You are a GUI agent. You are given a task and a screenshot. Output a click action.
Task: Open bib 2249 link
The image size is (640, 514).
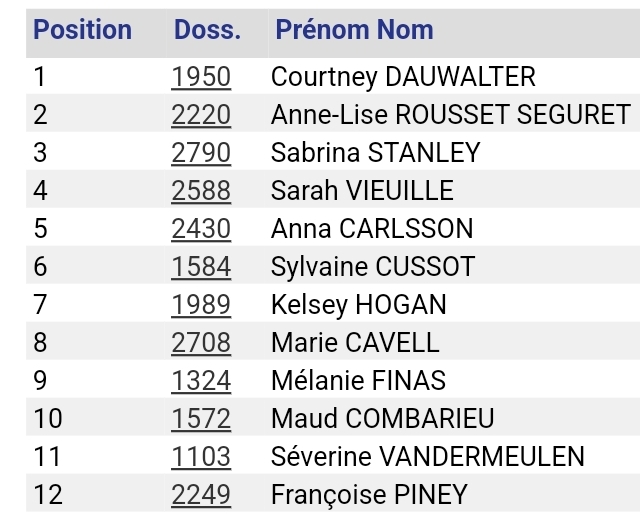pos(201,495)
